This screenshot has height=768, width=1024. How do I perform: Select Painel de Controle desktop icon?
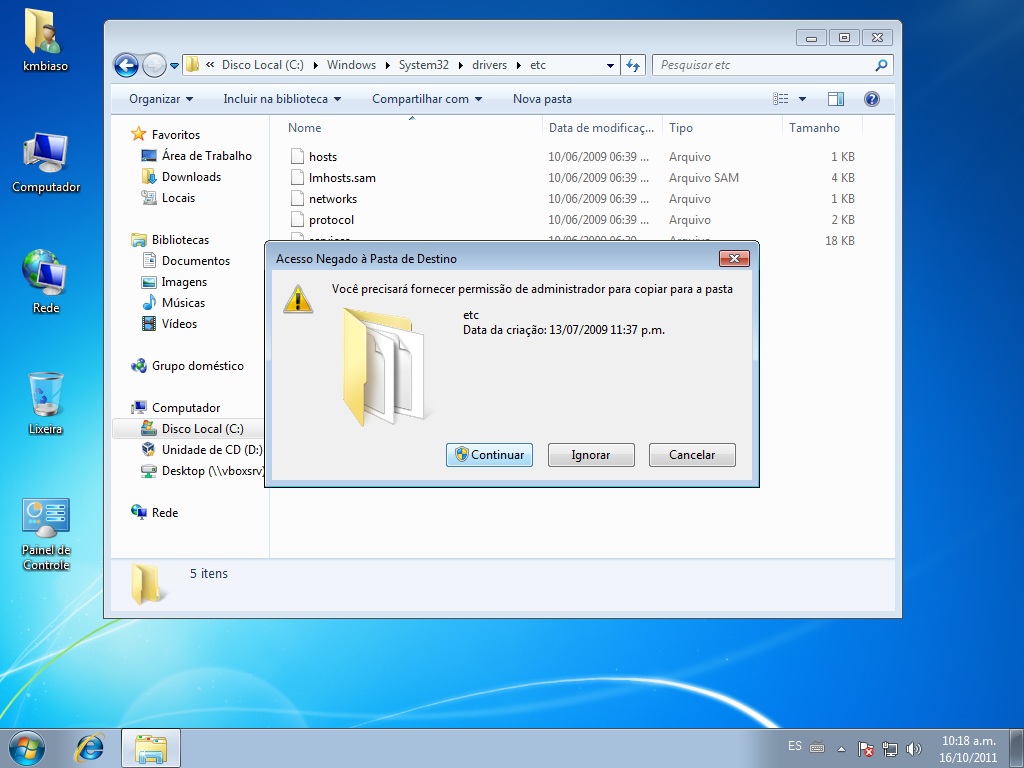(46, 534)
